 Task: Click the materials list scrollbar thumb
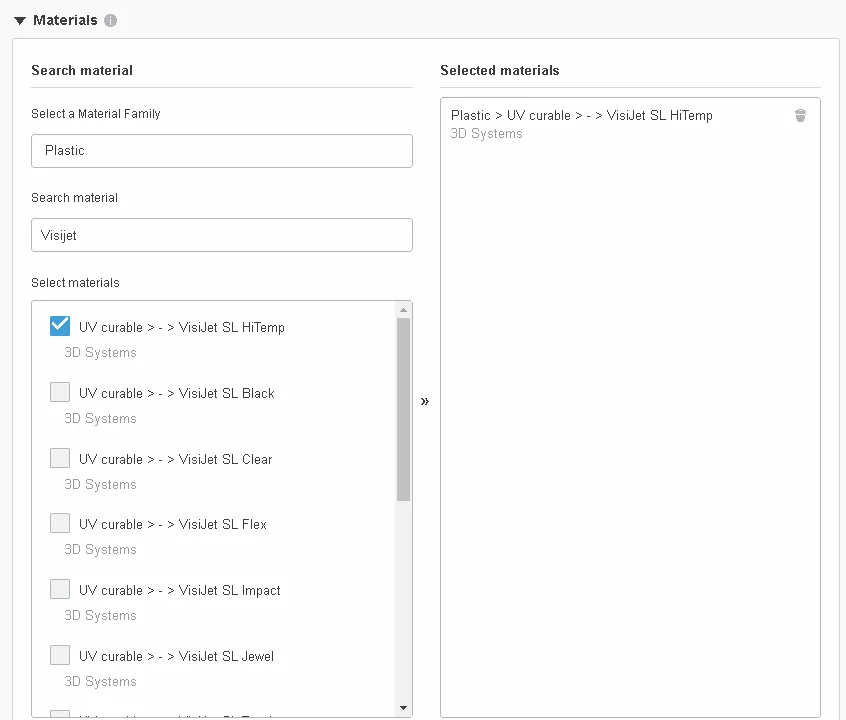(x=403, y=408)
